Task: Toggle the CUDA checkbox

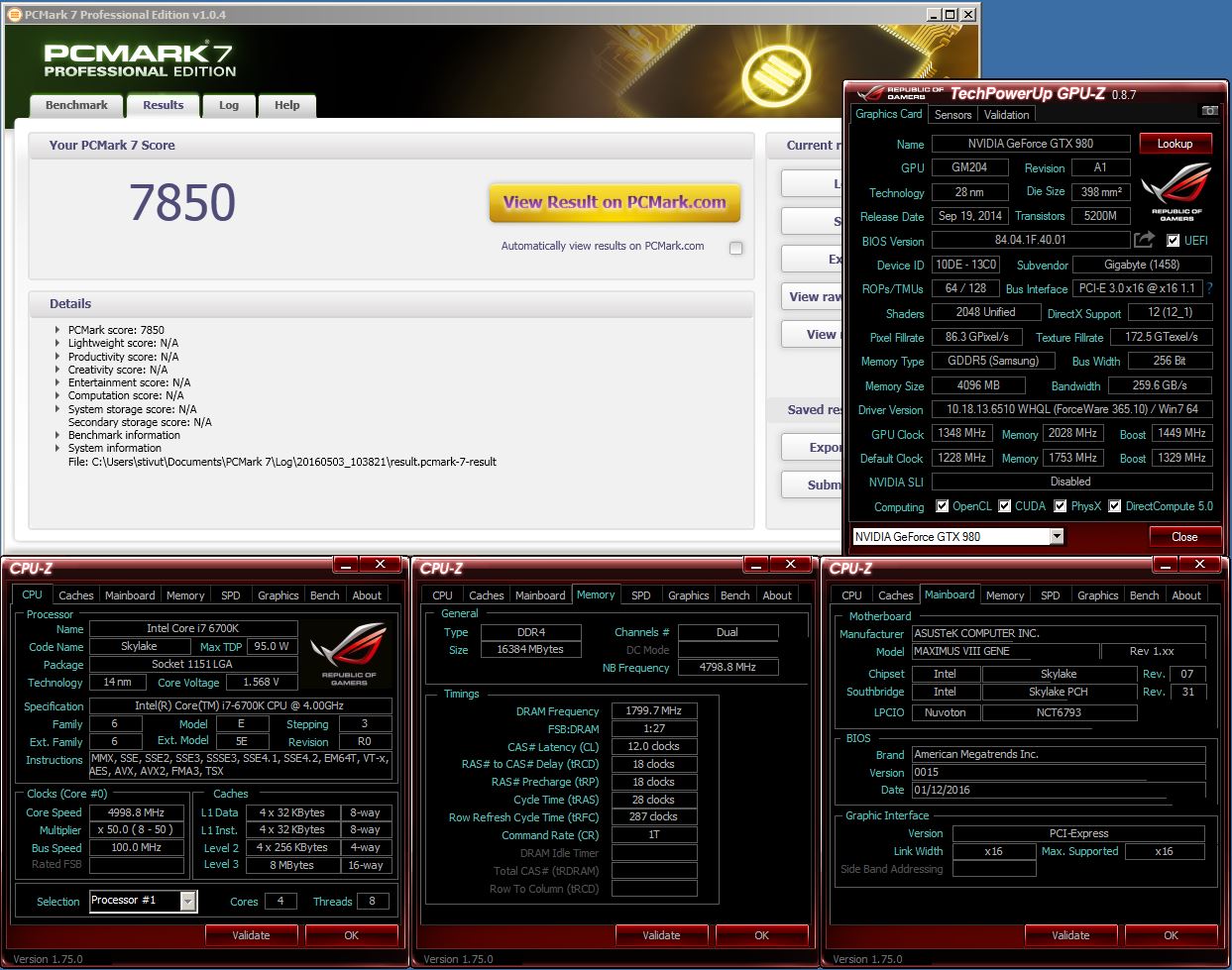Action: 1005,506
